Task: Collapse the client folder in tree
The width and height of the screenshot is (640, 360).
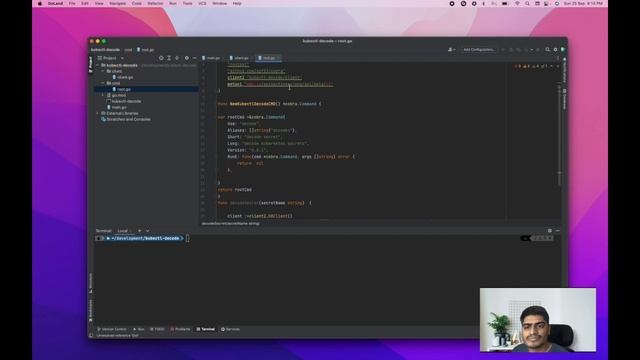Action: (103, 71)
